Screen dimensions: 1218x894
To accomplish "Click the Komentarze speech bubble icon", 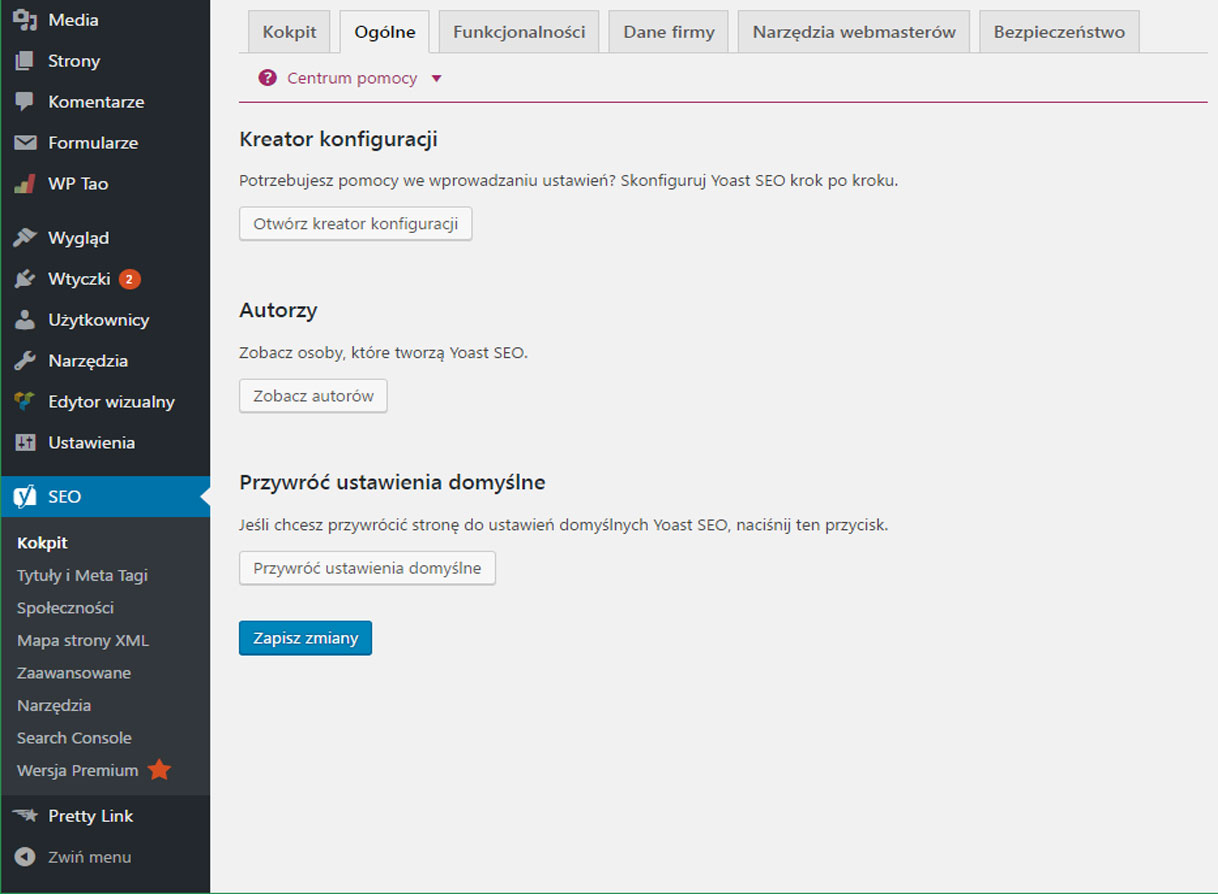I will [x=25, y=102].
